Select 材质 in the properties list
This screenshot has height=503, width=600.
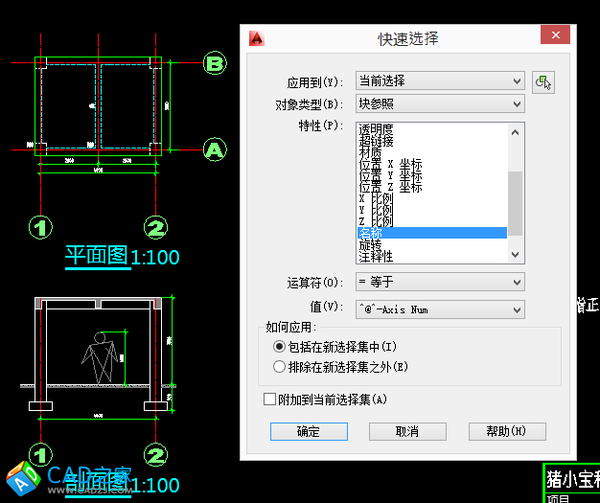(x=370, y=152)
